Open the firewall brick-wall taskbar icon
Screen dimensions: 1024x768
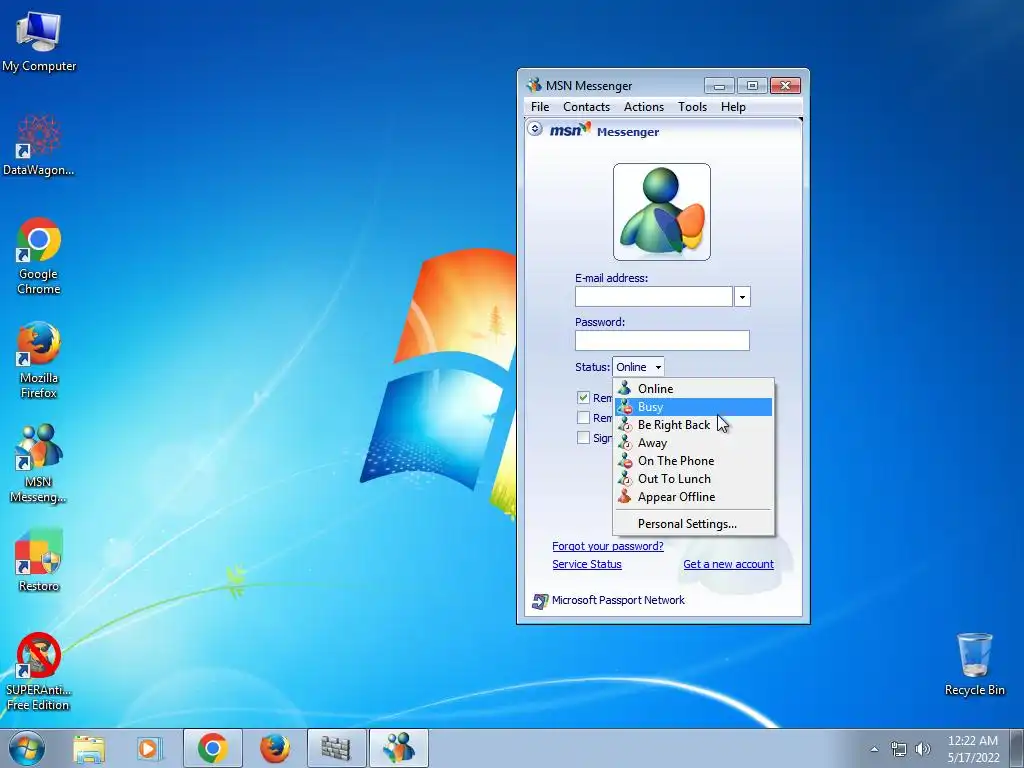pos(336,748)
